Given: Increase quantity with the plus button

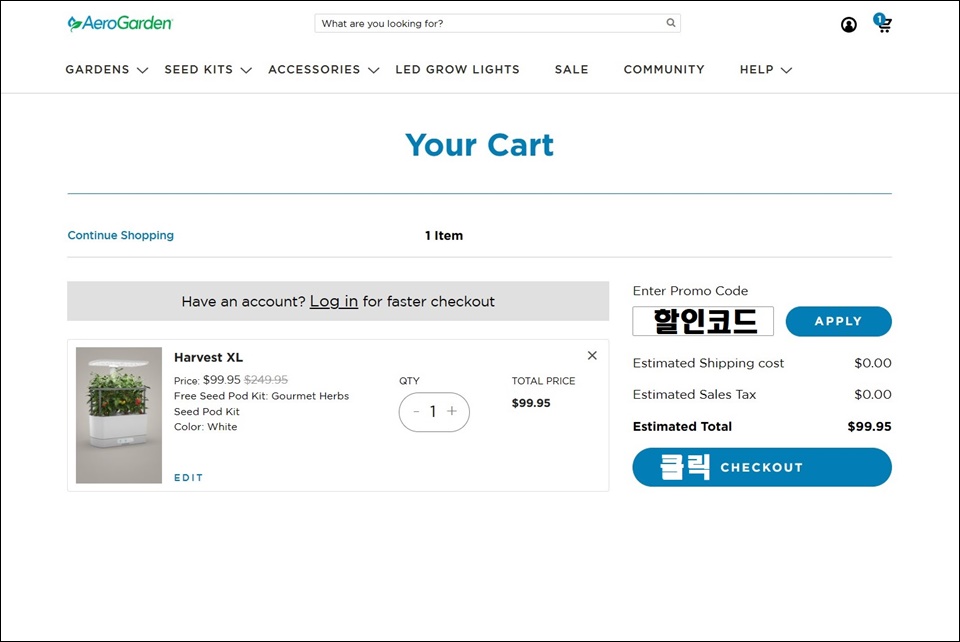Looking at the screenshot, I should pos(452,411).
